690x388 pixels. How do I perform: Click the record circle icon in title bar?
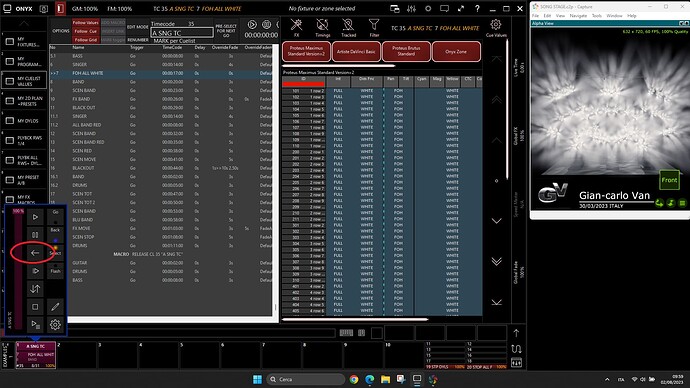[428, 8]
